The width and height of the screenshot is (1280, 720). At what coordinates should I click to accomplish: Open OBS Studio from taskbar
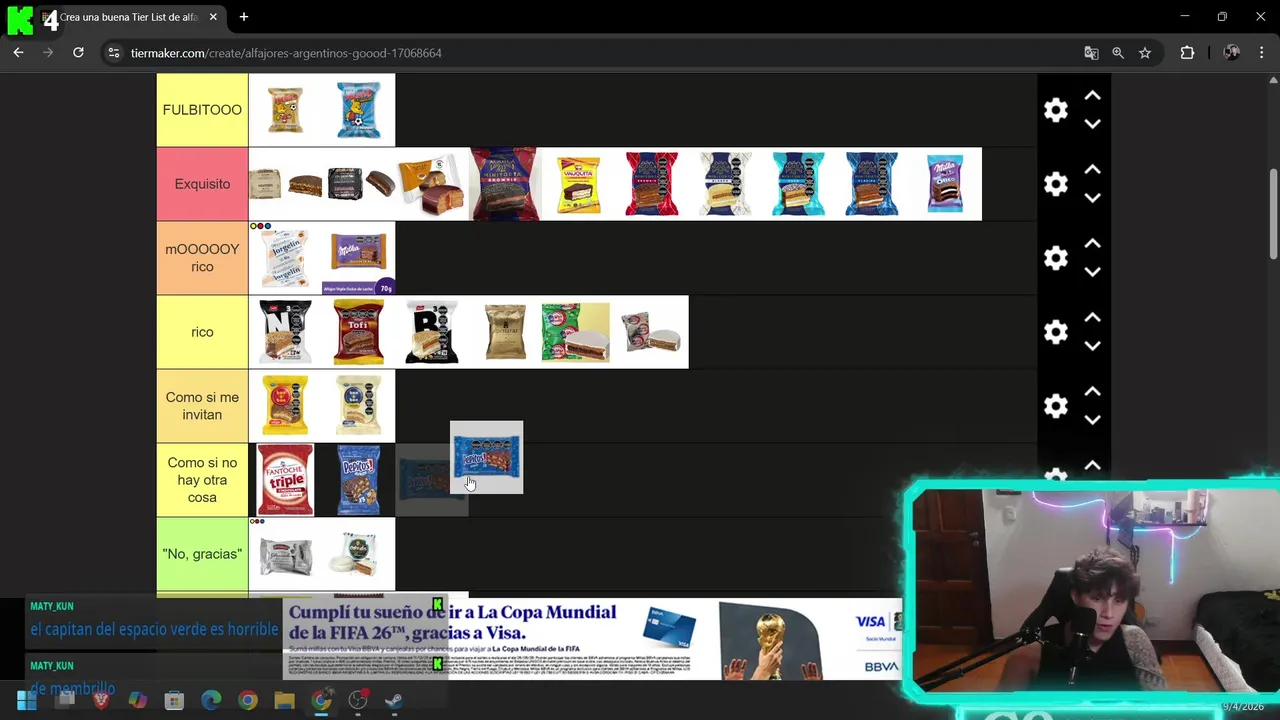pyautogui.click(x=357, y=701)
